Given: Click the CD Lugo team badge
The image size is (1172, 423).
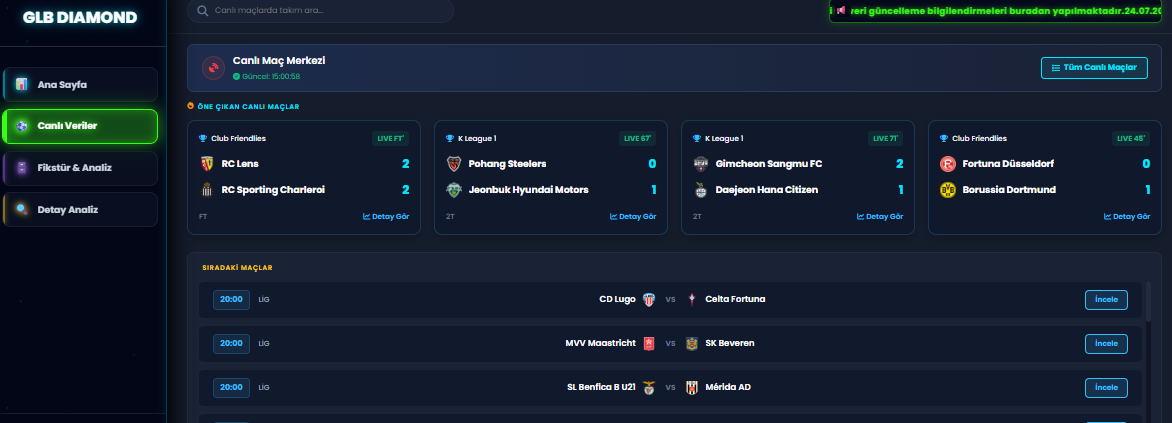Looking at the screenshot, I should click(648, 299).
